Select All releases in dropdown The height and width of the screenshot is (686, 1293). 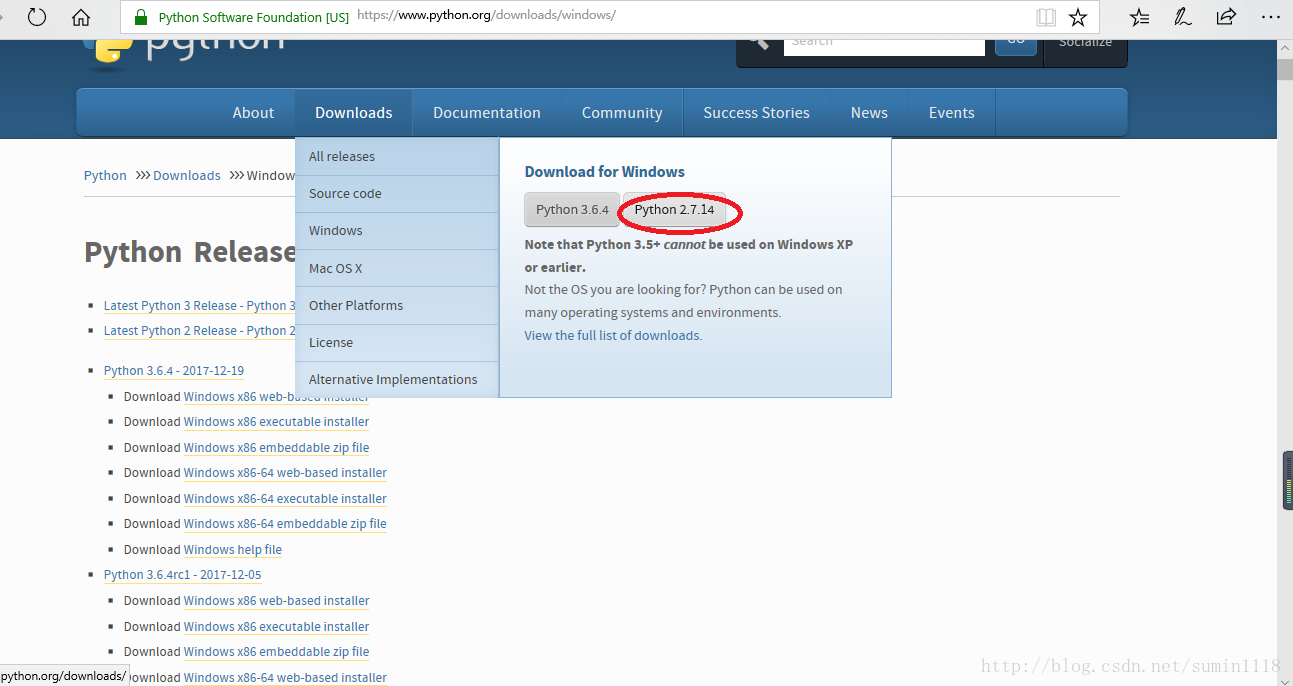point(397,156)
